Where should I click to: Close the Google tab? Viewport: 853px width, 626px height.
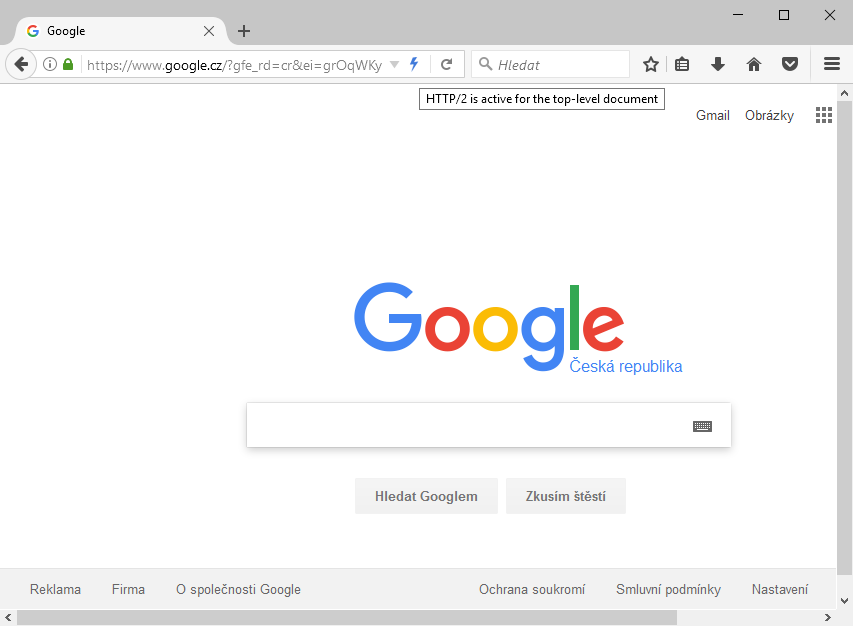click(208, 31)
